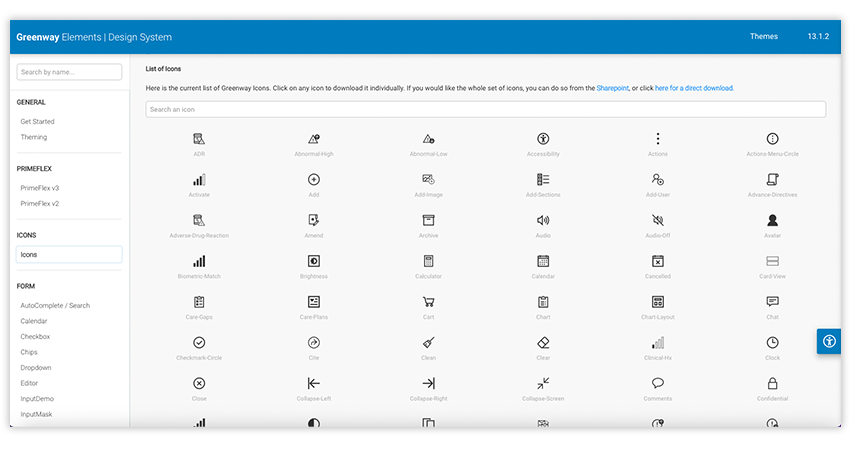Download the Archive icon

(428, 221)
